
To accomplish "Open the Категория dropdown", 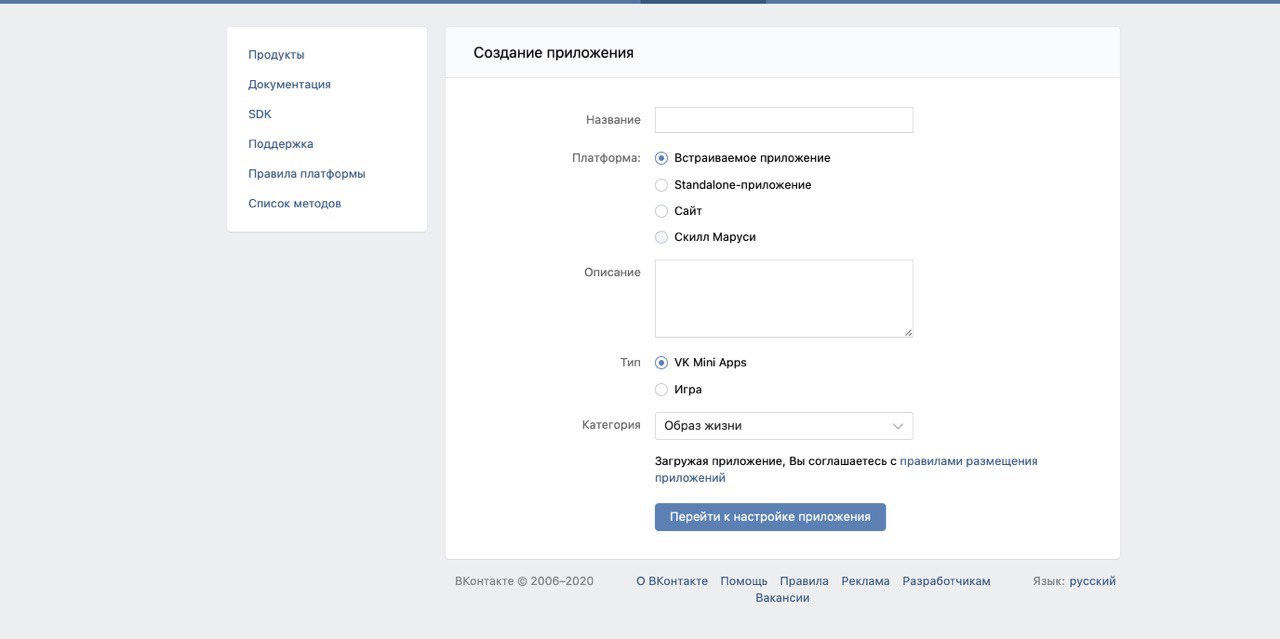I will [783, 426].
